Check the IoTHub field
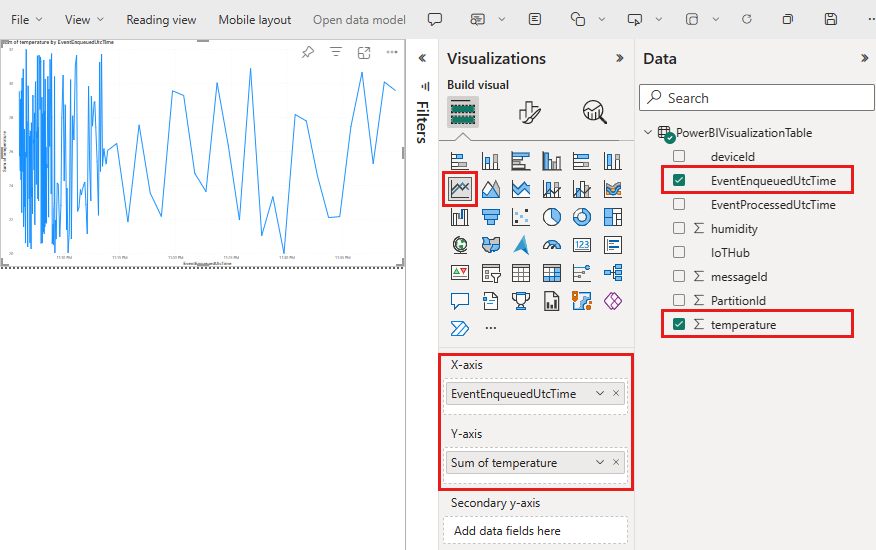Image resolution: width=876 pixels, height=550 pixels. [x=679, y=252]
